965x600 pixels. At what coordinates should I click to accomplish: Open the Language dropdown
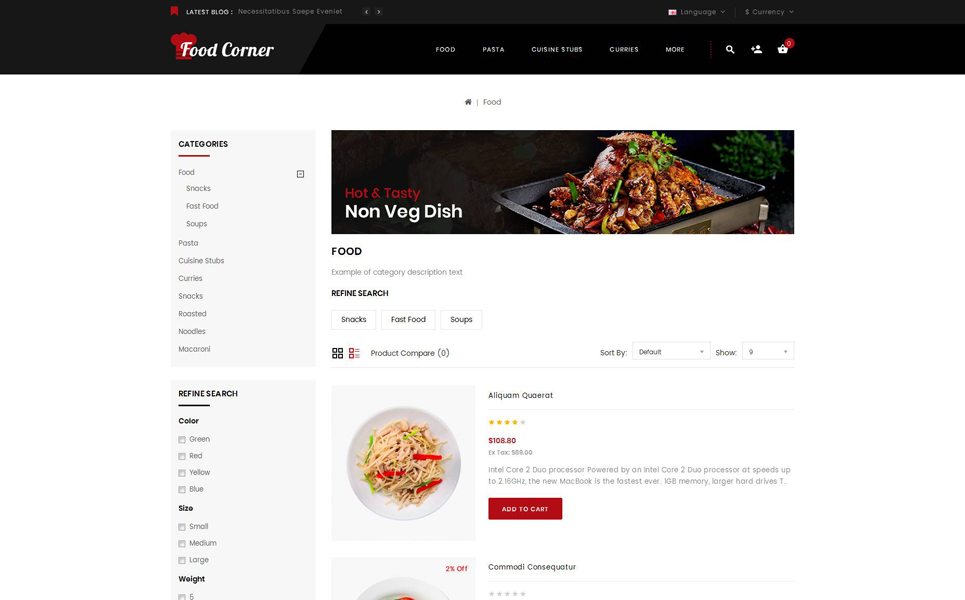point(697,12)
